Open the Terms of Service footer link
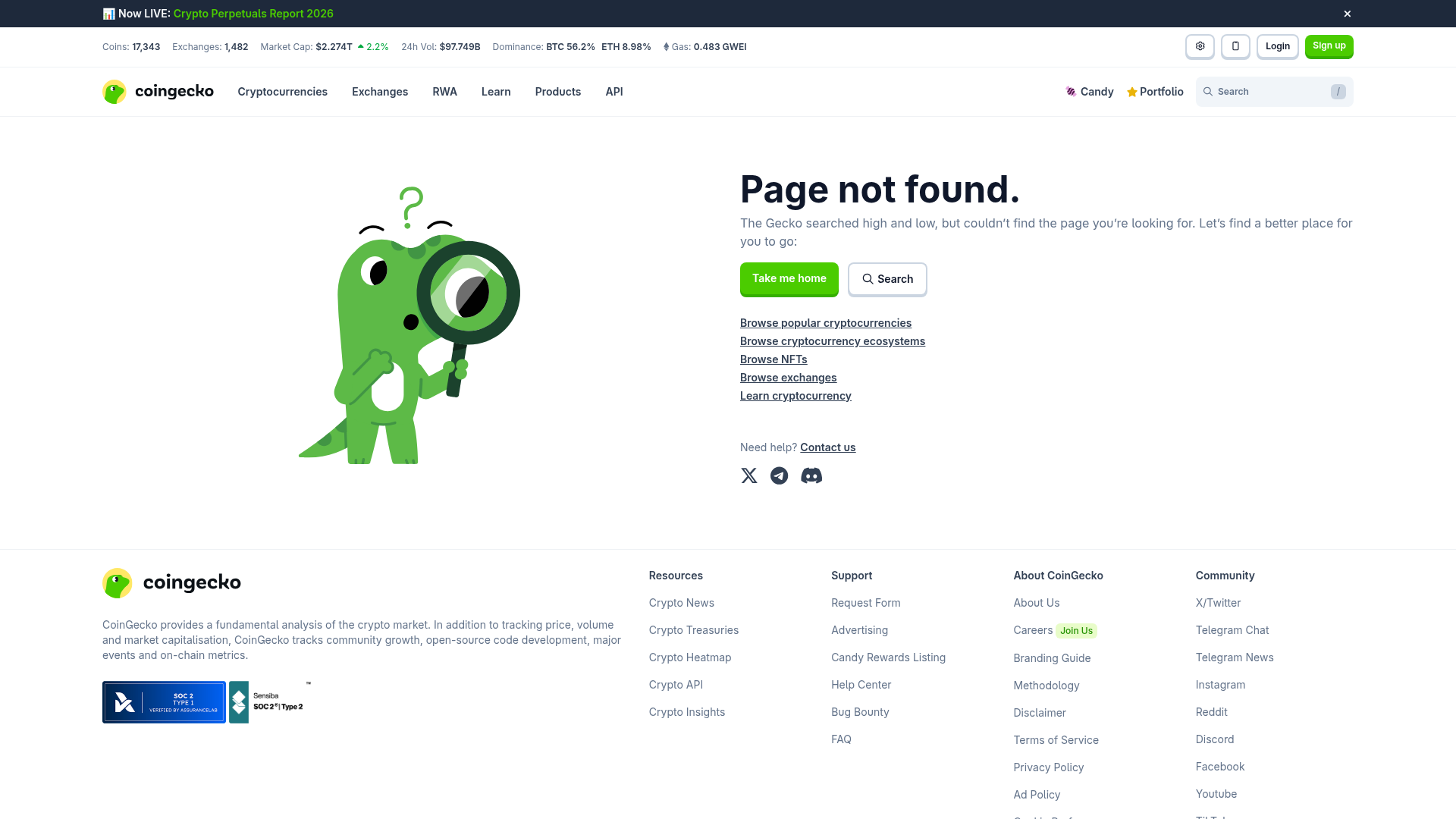 tap(1056, 740)
